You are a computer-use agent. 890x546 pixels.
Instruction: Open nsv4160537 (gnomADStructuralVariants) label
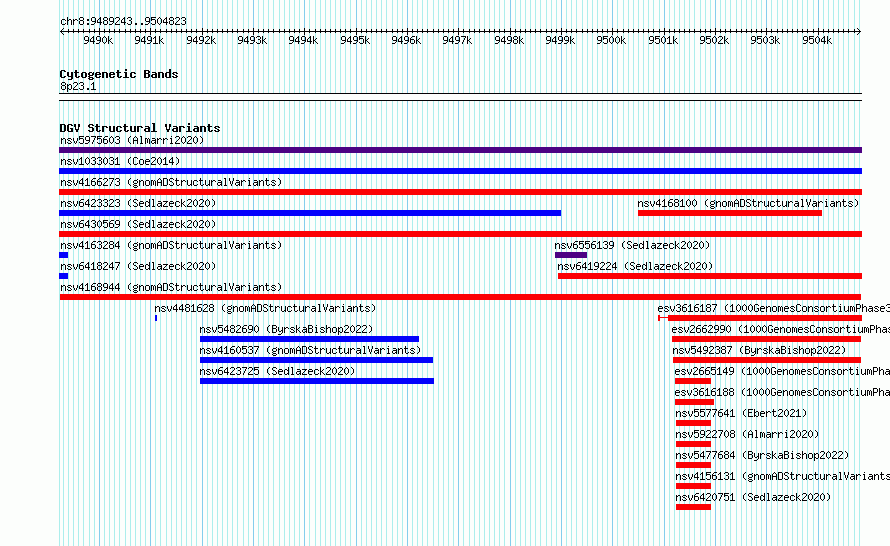tap(310, 350)
